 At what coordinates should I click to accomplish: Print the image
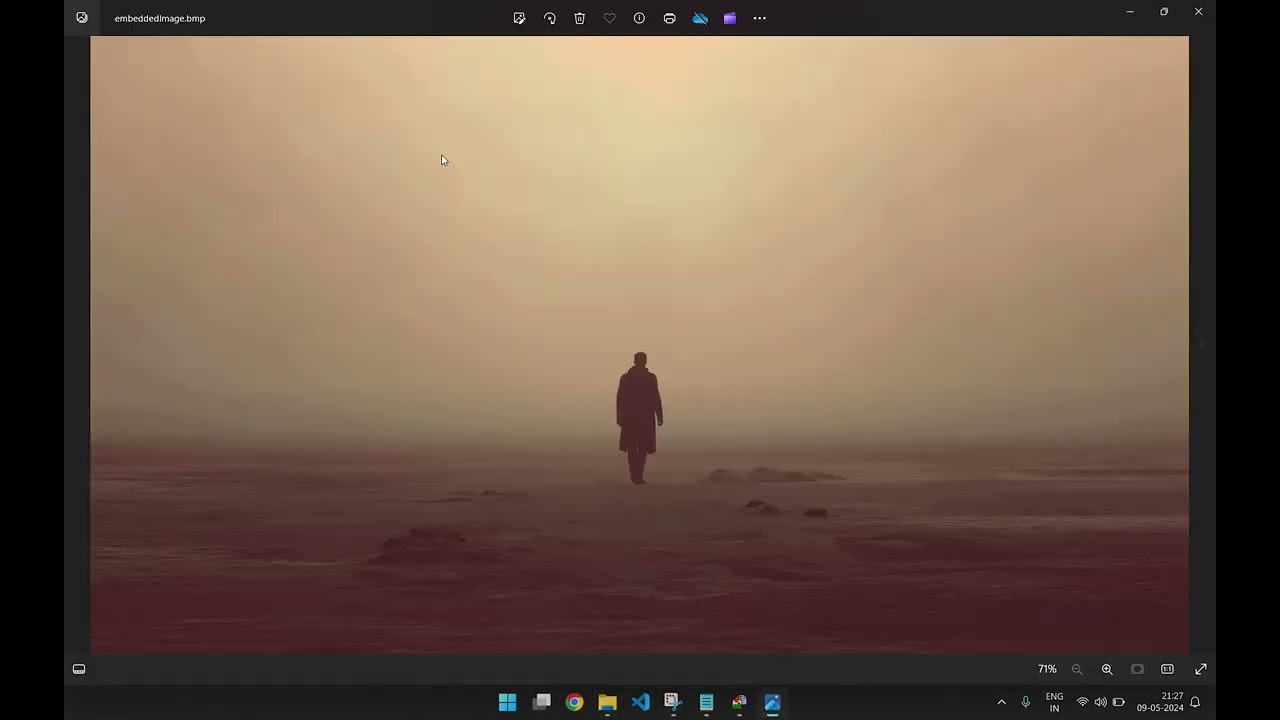point(669,18)
